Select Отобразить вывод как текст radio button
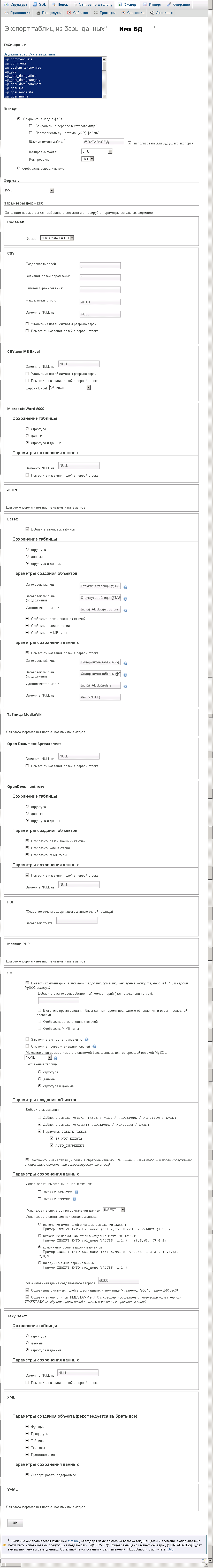This screenshot has width=213, height=1568. point(18,168)
